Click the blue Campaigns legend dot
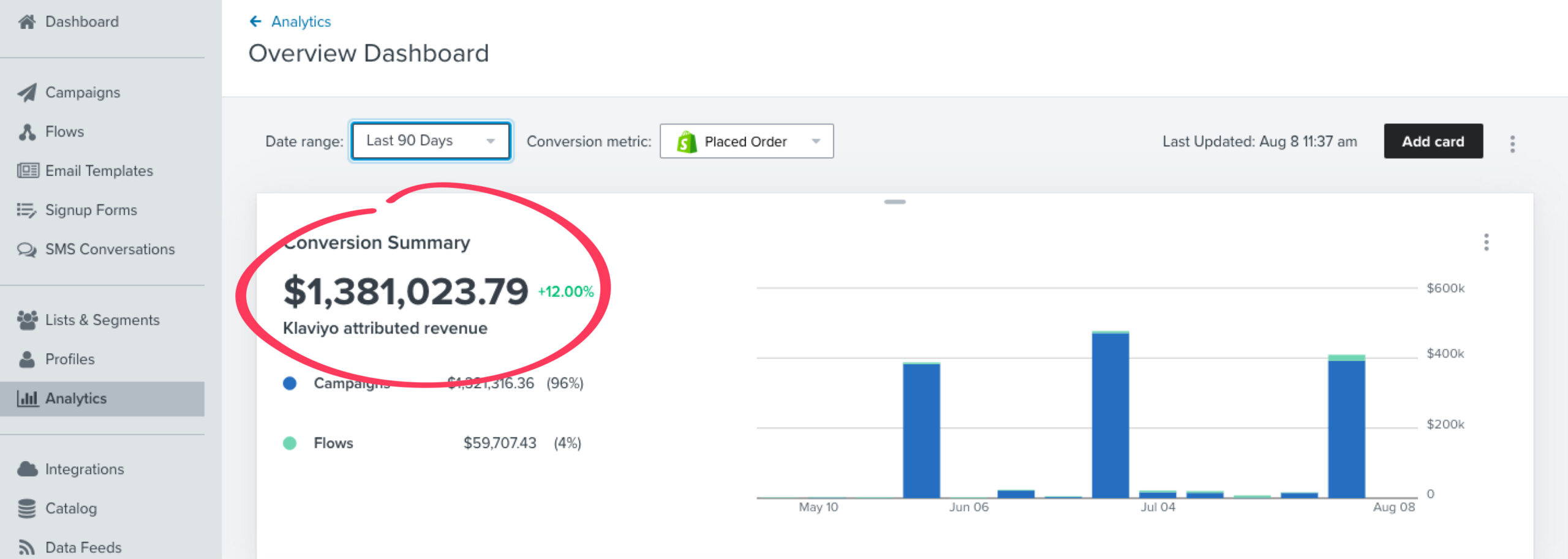This screenshot has height=559, width=1568. (290, 383)
